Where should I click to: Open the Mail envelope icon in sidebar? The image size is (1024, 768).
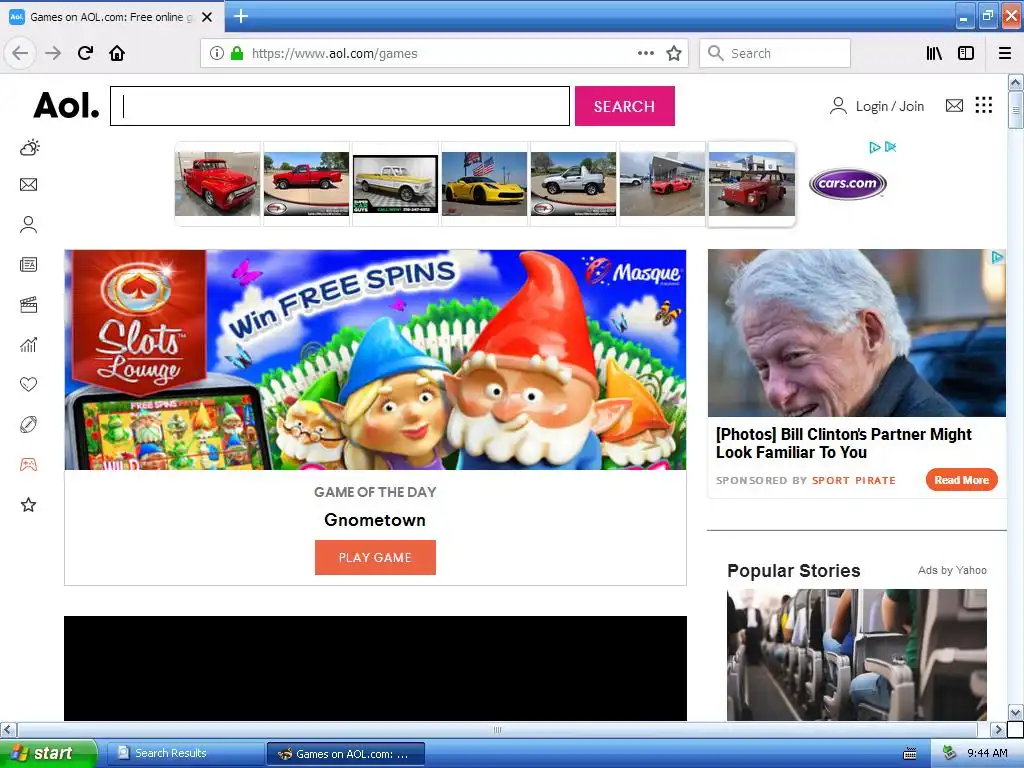[x=29, y=185]
